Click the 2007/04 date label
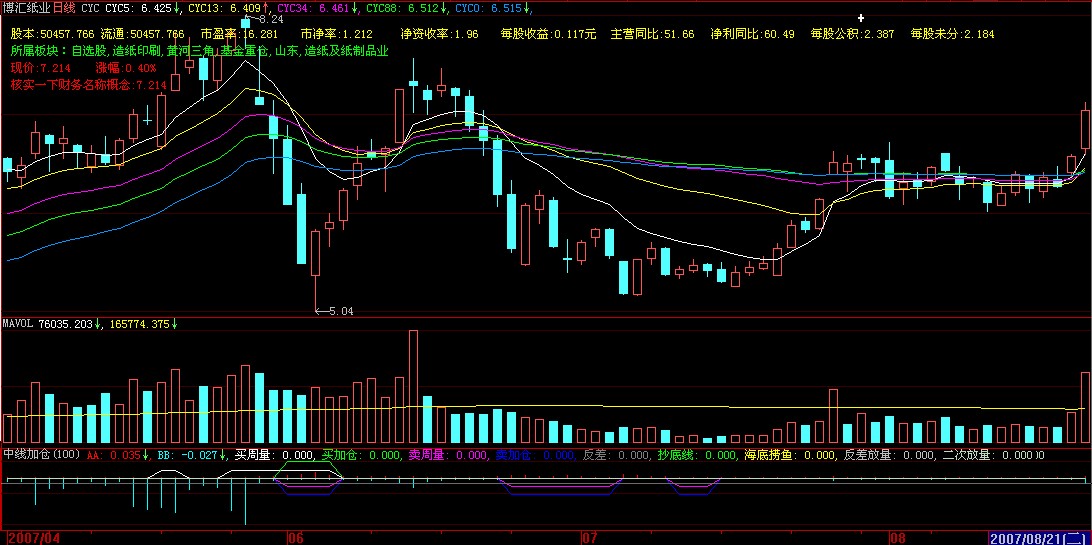1092x545 pixels. pos(33,537)
